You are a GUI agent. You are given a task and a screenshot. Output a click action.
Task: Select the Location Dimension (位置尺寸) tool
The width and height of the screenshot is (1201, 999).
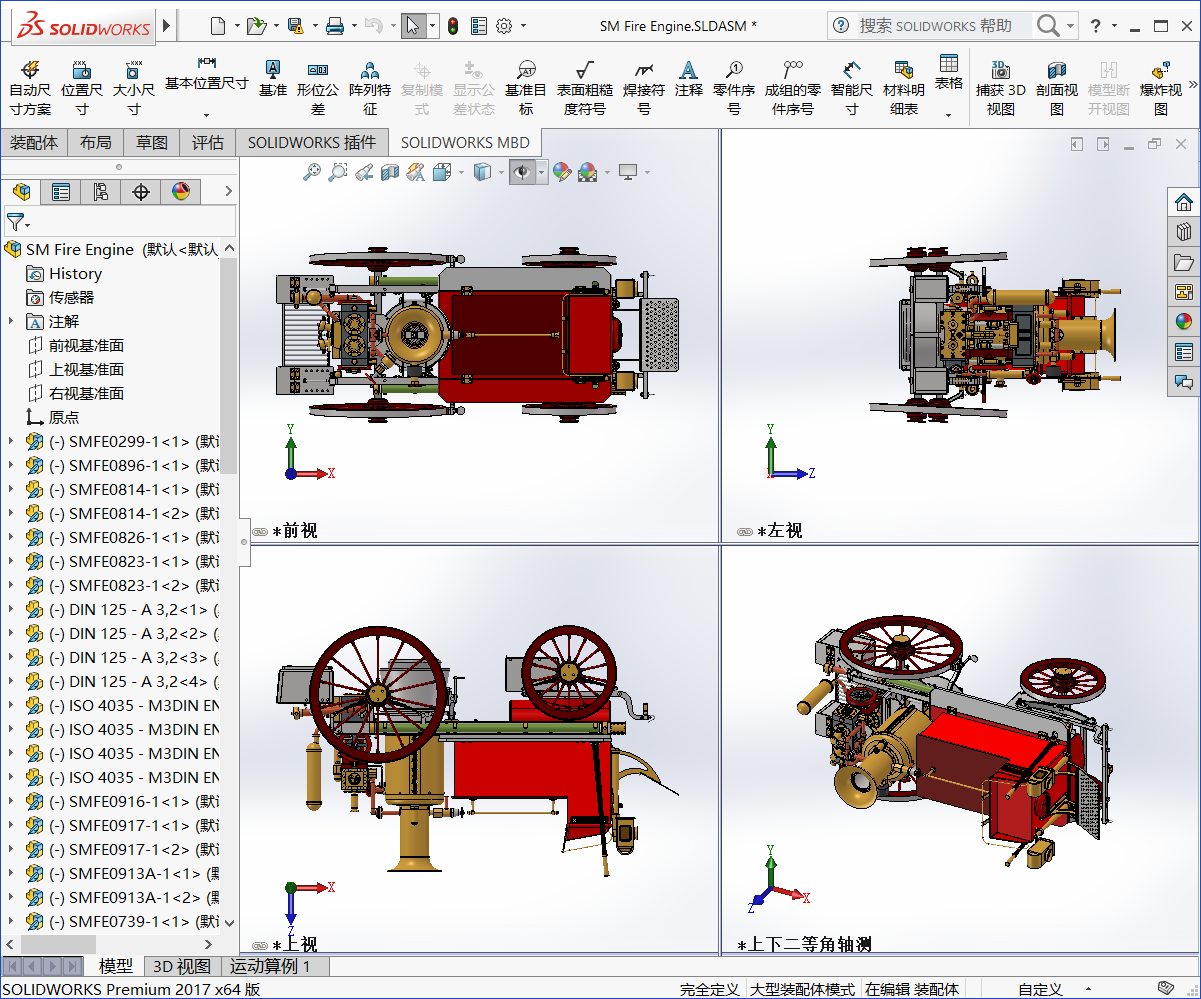(82, 88)
